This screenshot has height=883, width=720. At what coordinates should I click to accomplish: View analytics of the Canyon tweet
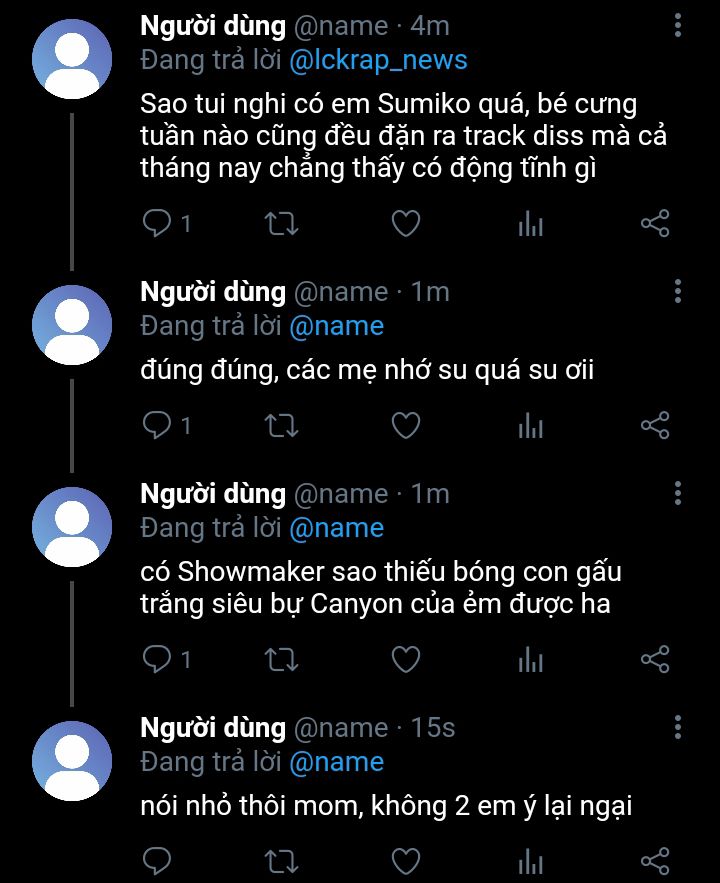coord(530,659)
